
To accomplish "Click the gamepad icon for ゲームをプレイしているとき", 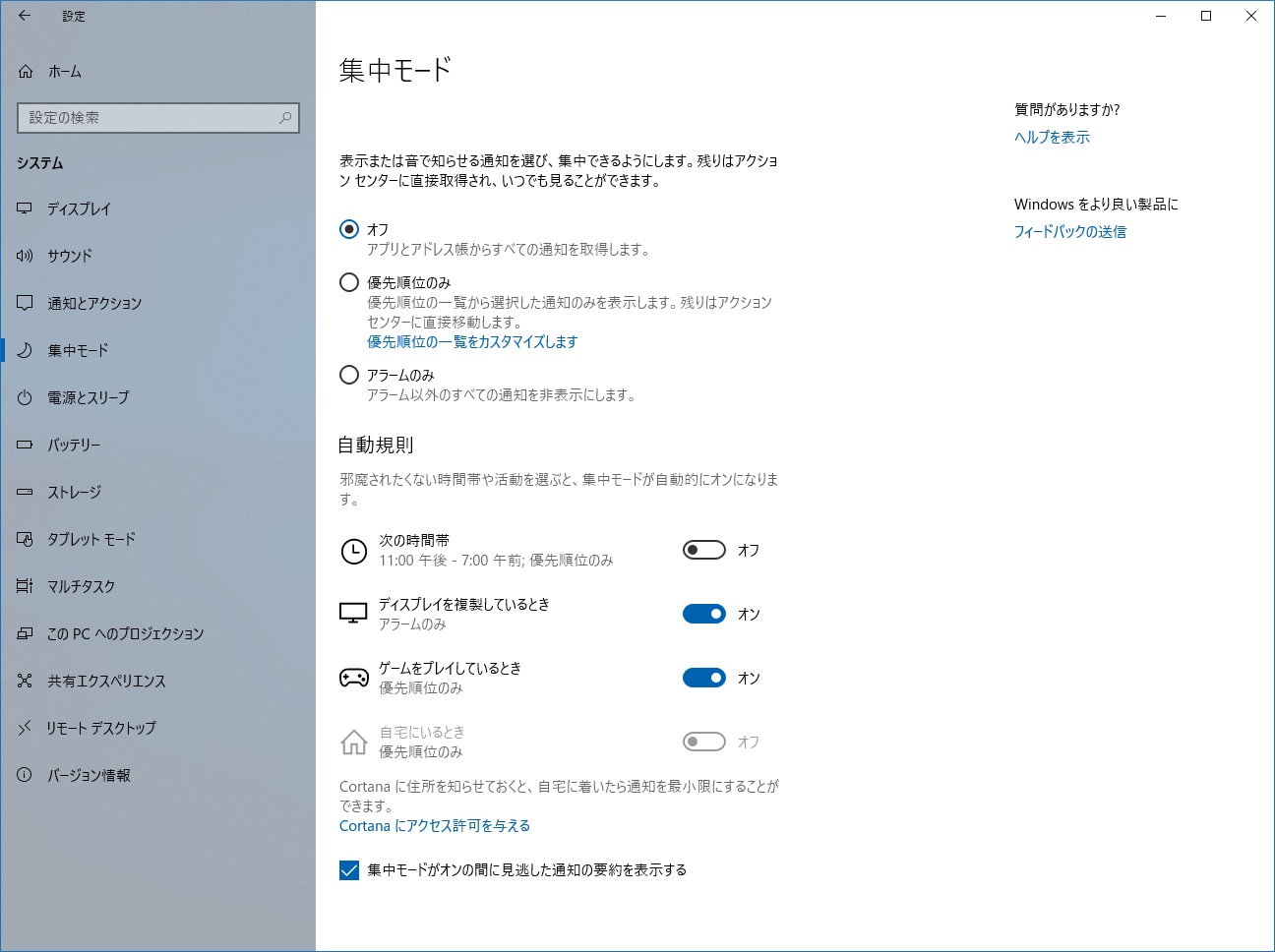I will [x=353, y=678].
